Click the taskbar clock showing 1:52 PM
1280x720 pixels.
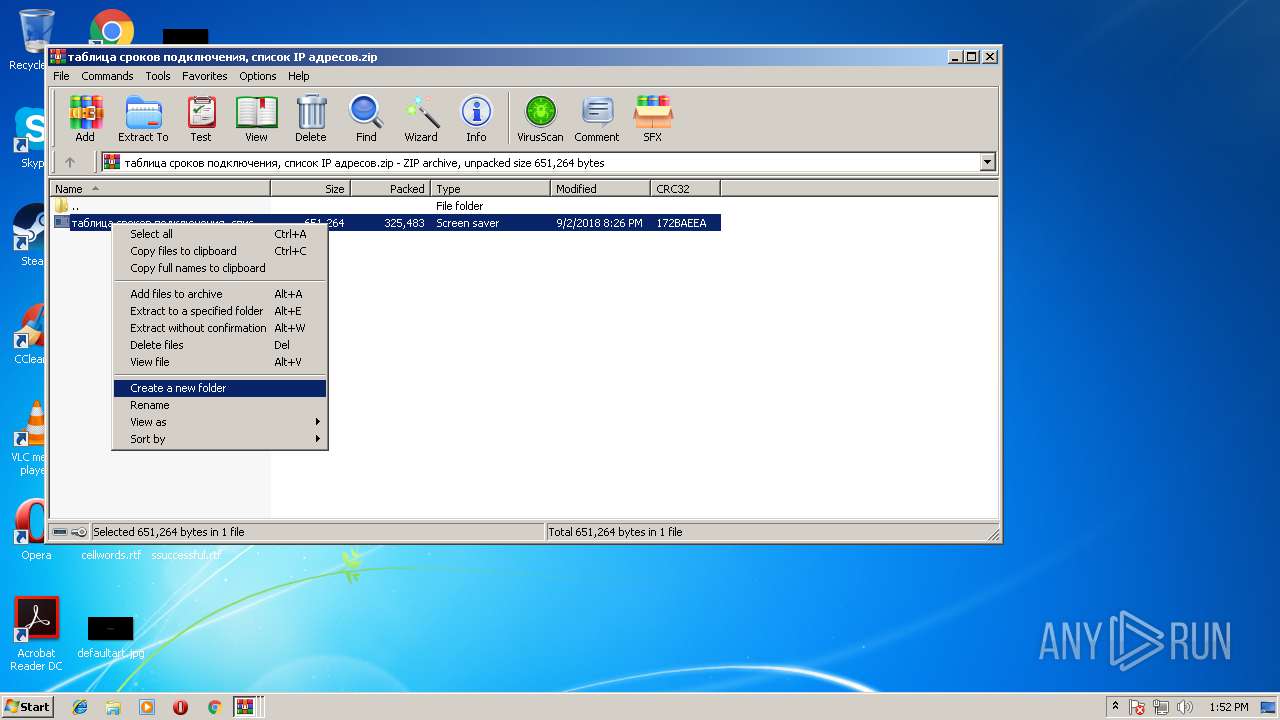(1228, 707)
